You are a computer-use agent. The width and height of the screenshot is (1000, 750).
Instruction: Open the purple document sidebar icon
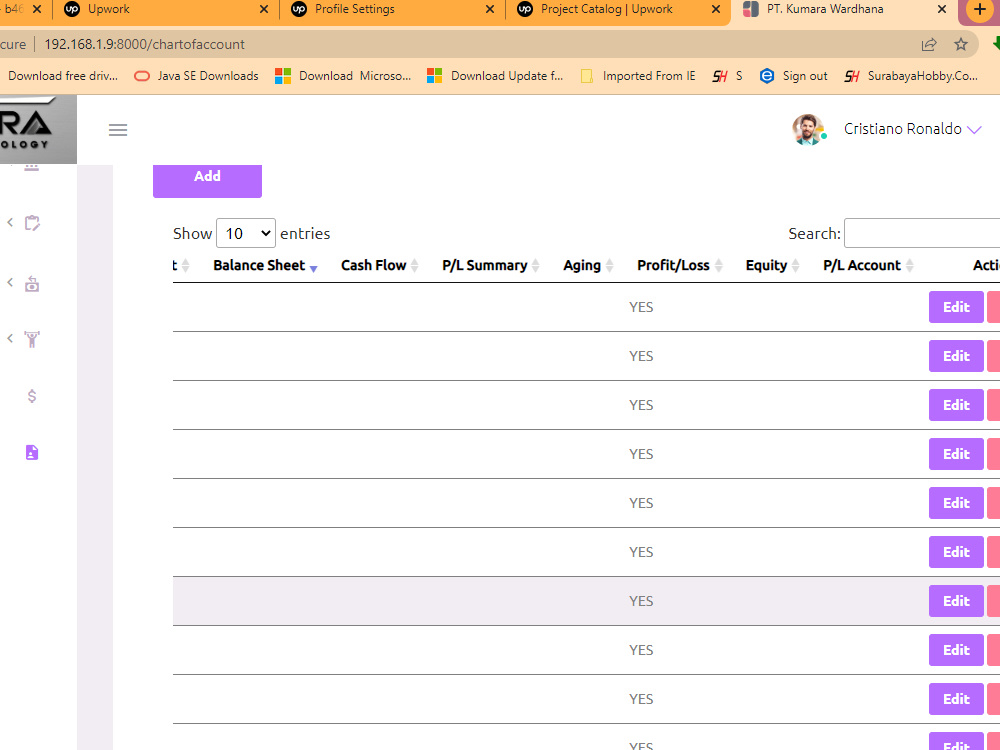coord(32,452)
